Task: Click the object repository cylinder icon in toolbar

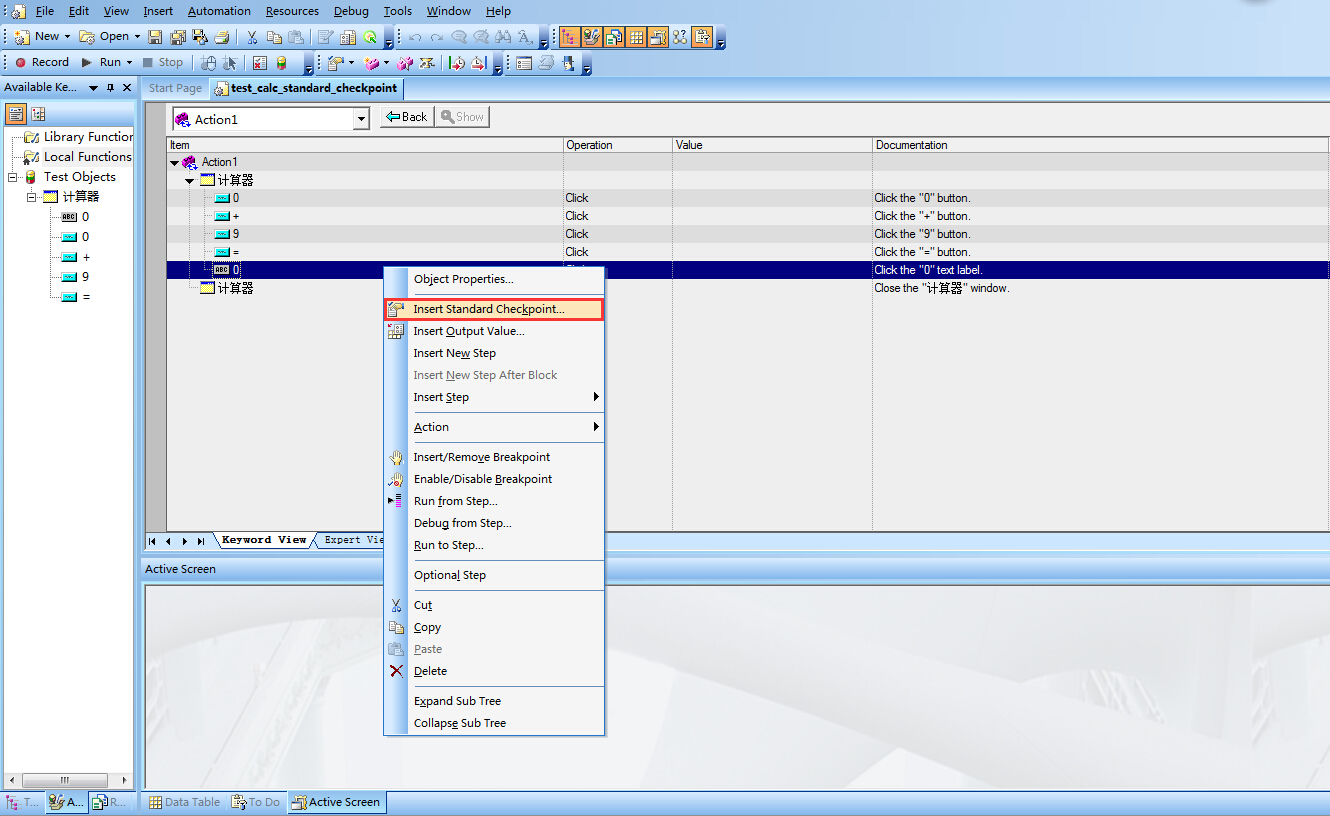Action: click(x=281, y=62)
